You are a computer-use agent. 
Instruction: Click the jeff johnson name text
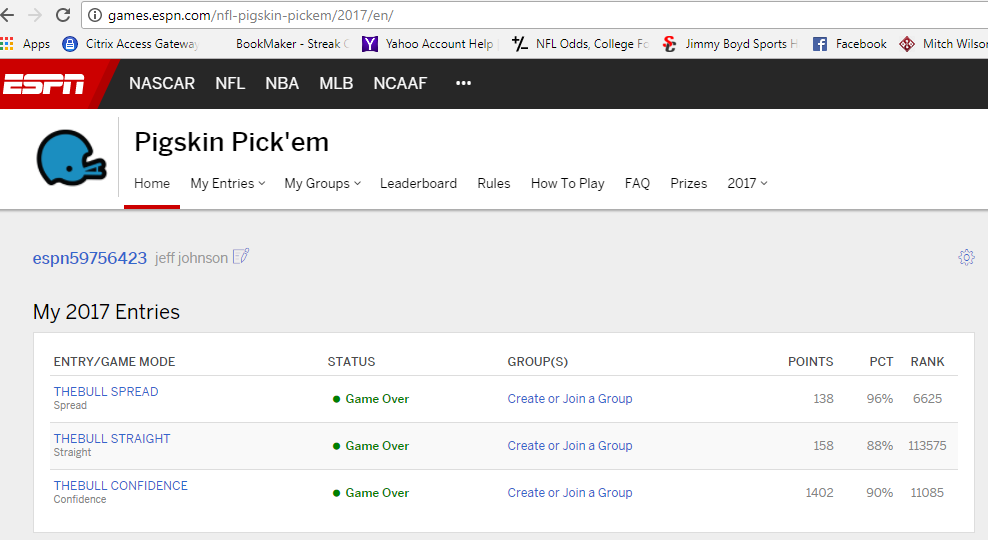[x=192, y=258]
